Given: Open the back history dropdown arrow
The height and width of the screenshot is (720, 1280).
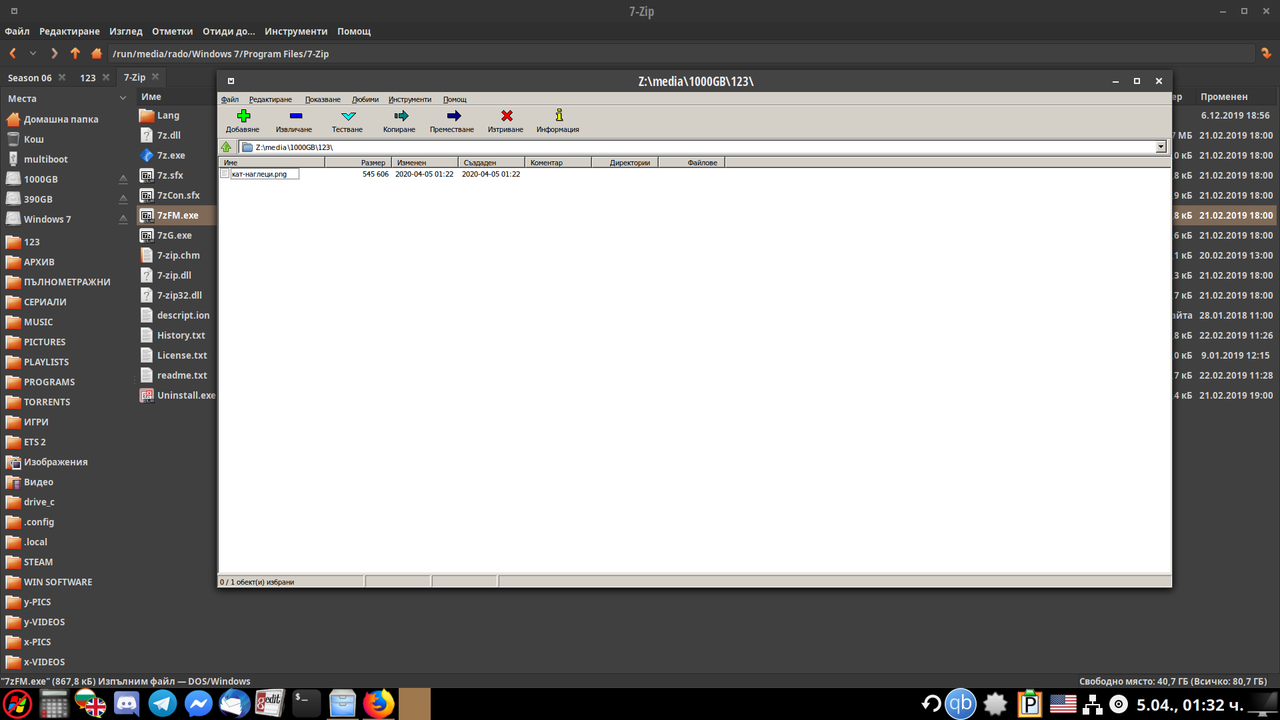Looking at the screenshot, I should [33, 53].
